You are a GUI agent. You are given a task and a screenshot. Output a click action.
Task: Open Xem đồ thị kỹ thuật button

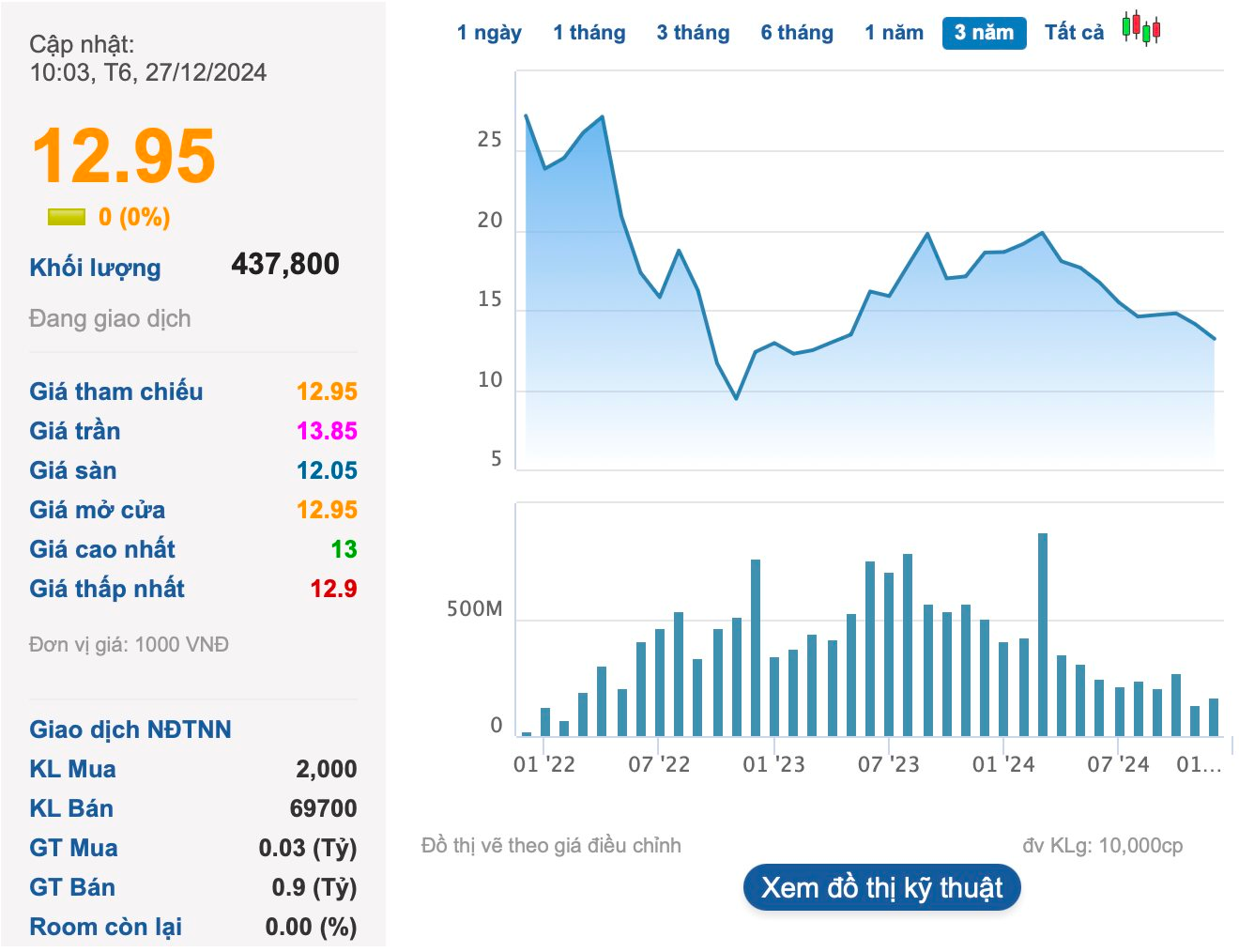tap(881, 887)
